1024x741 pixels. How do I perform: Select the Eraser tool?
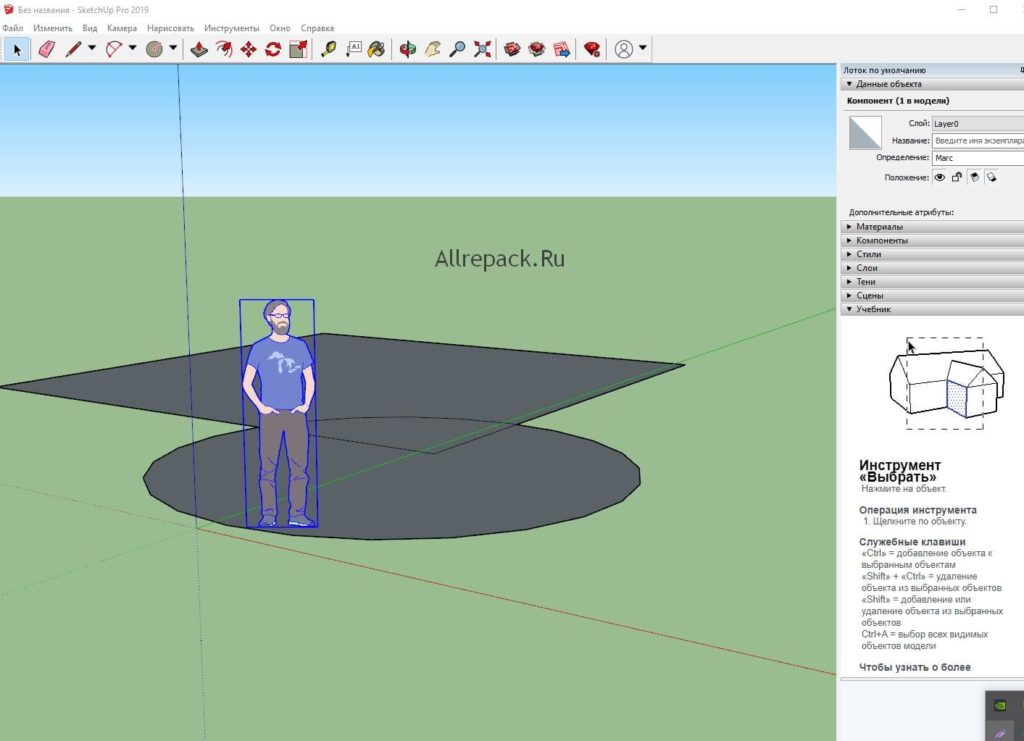pos(46,49)
